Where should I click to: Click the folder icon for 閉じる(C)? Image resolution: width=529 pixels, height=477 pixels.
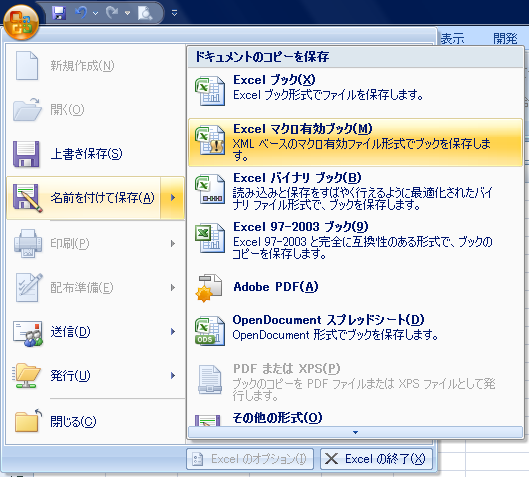coord(28,420)
